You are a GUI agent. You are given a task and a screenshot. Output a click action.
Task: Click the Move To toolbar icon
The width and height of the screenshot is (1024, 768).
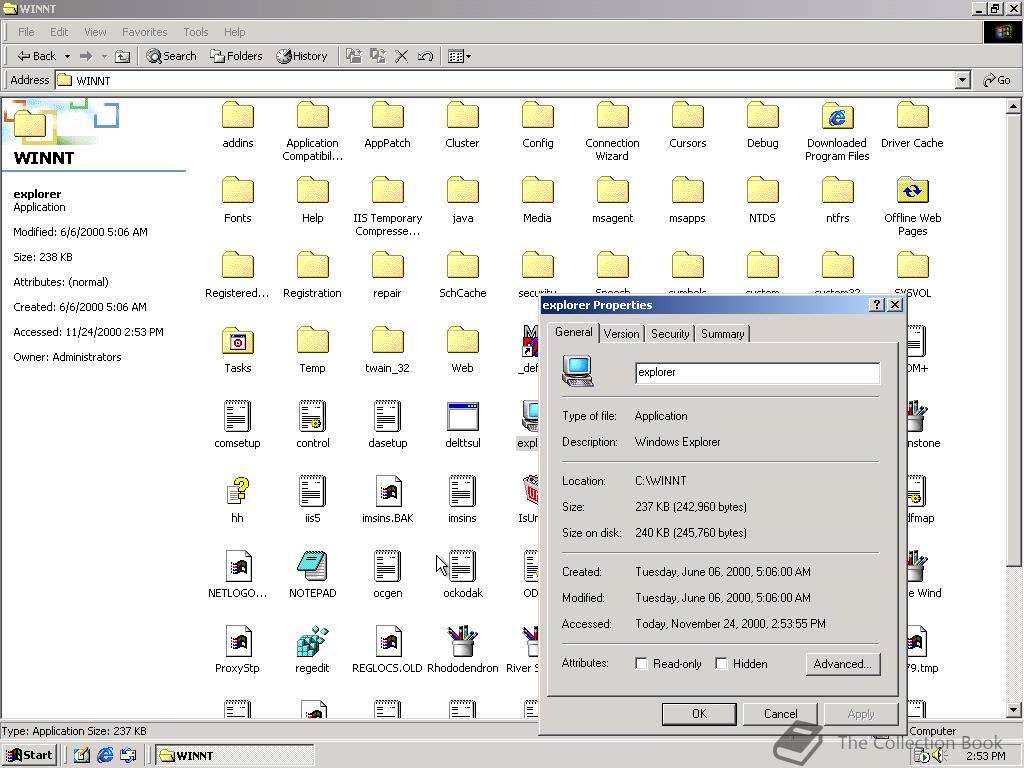353,56
